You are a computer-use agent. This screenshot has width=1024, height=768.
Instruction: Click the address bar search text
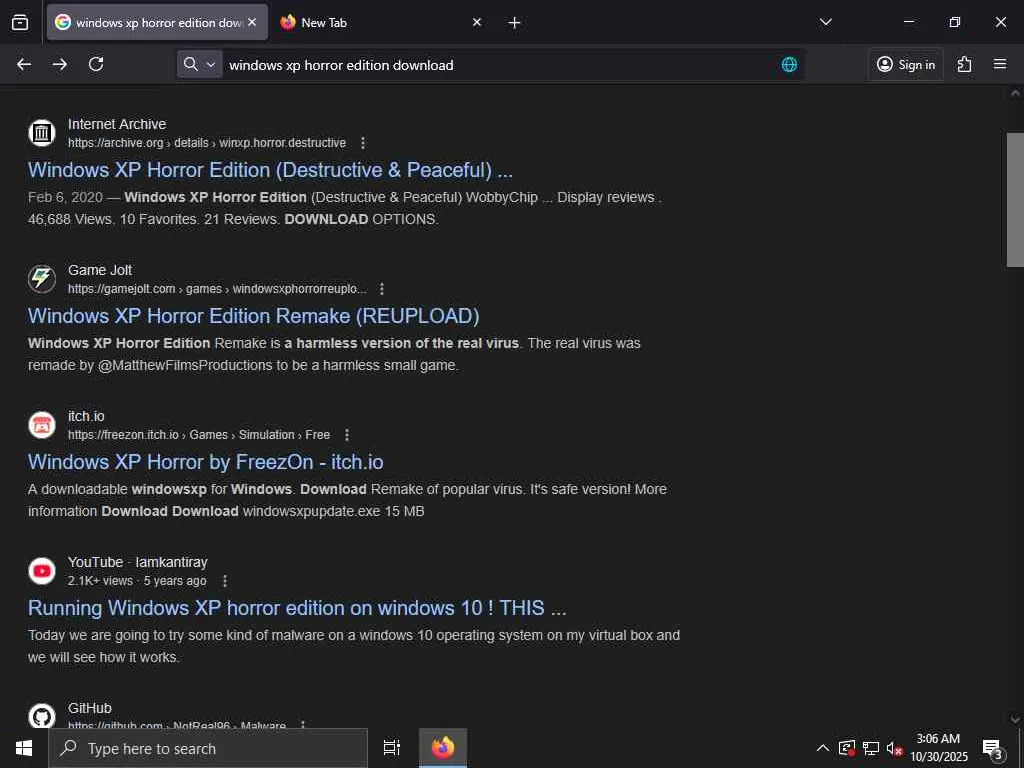tap(341, 65)
